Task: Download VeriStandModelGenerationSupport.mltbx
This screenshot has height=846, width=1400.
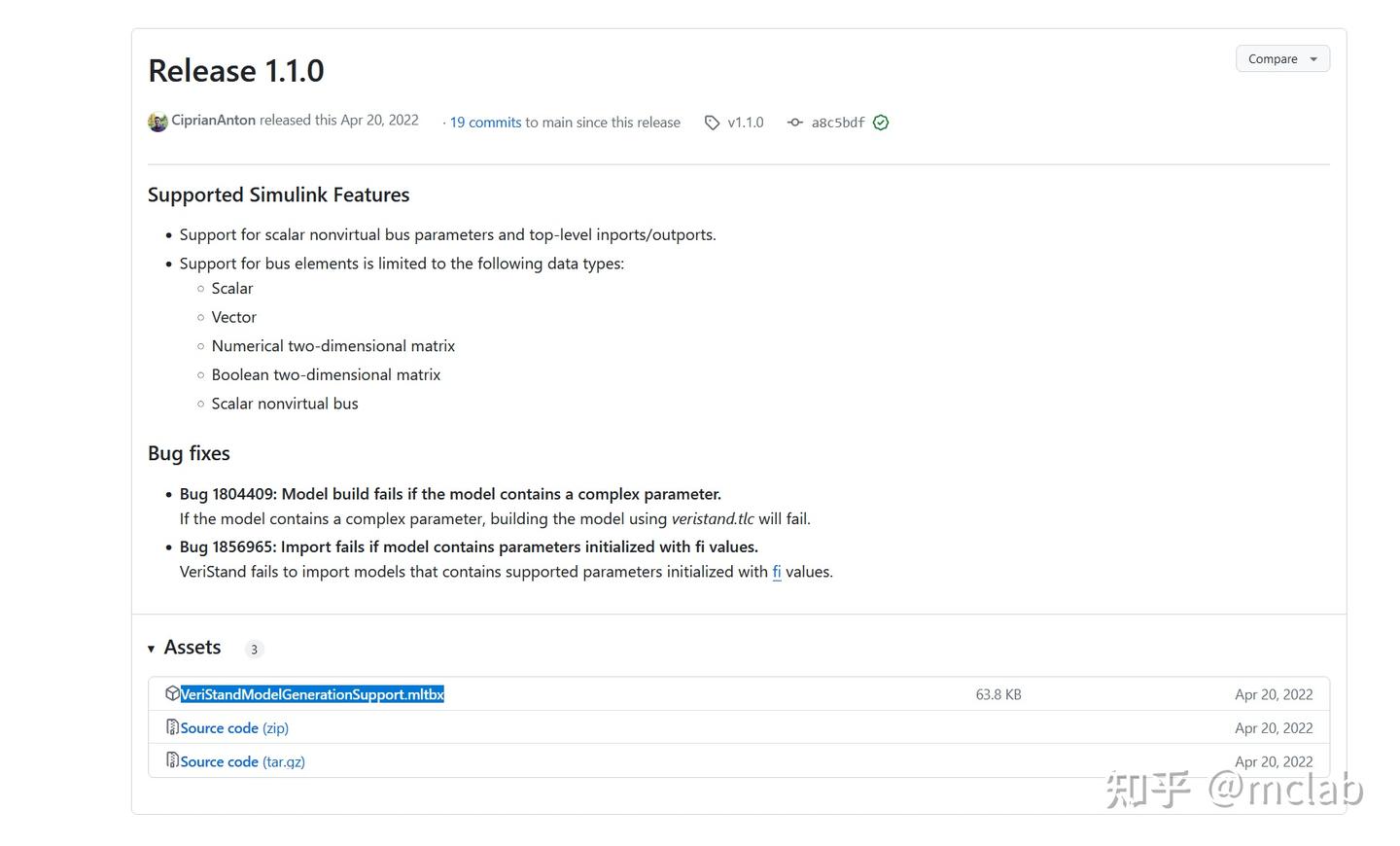Action: coord(312,694)
